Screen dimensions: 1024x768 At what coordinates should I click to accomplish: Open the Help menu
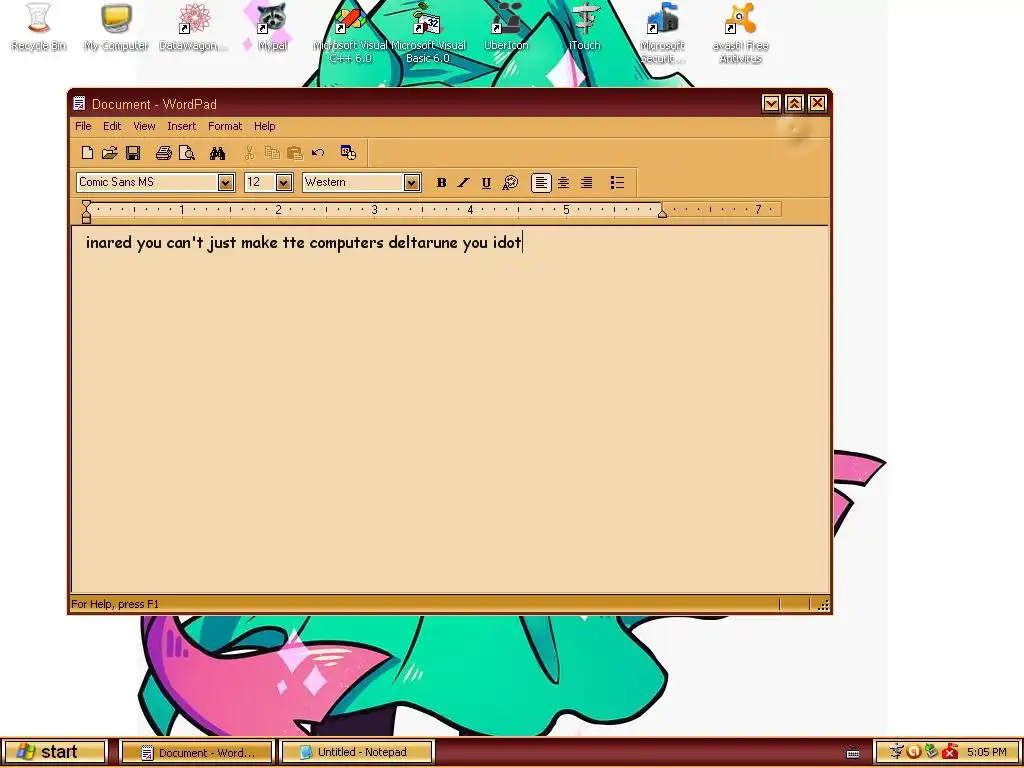[x=264, y=126]
